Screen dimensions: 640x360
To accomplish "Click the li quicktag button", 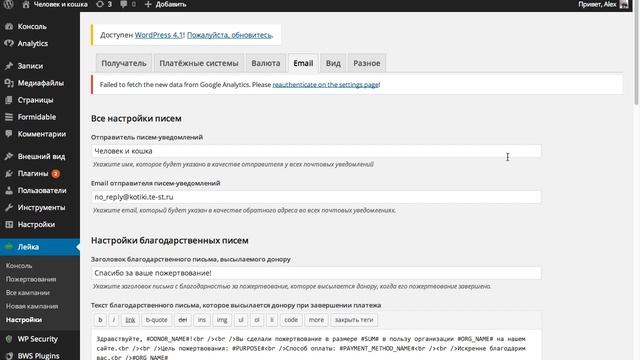I will (272, 320).
